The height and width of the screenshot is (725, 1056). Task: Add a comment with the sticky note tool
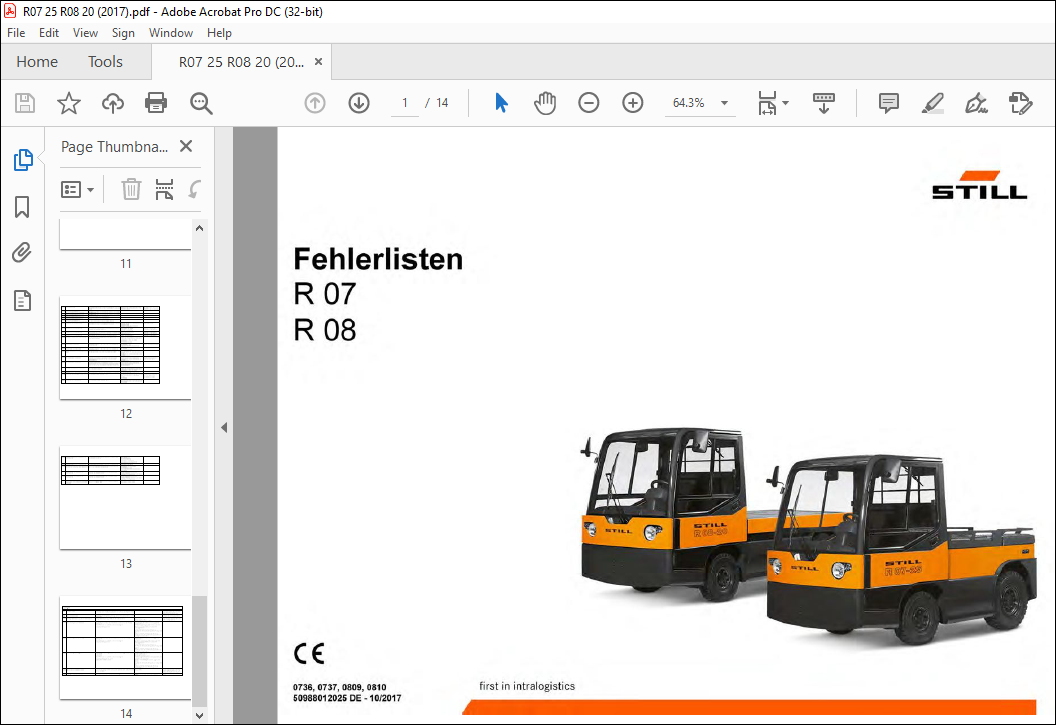(x=888, y=103)
